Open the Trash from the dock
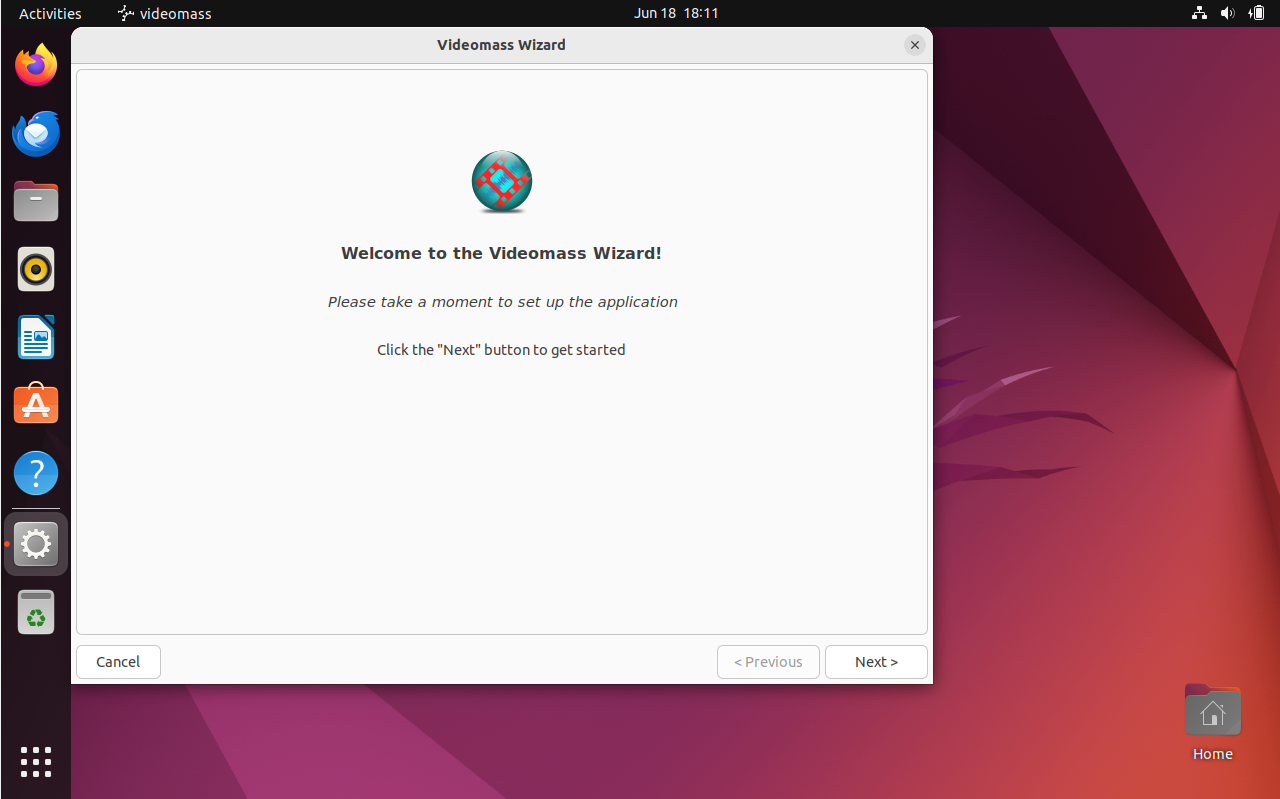The height and width of the screenshot is (799, 1280). point(36,613)
